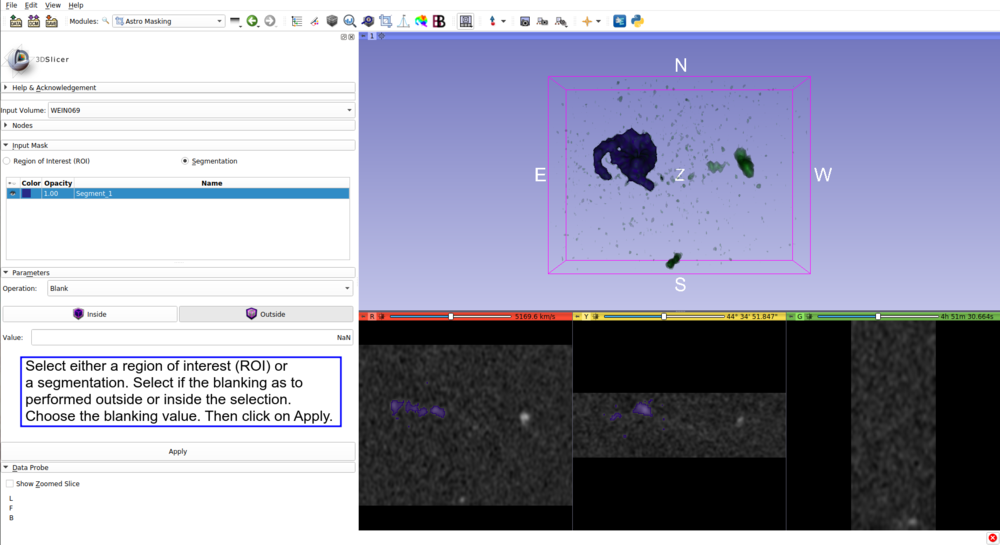Click the Load Data toolbar icon
Screen dimensions: 1000x545
[16, 21]
